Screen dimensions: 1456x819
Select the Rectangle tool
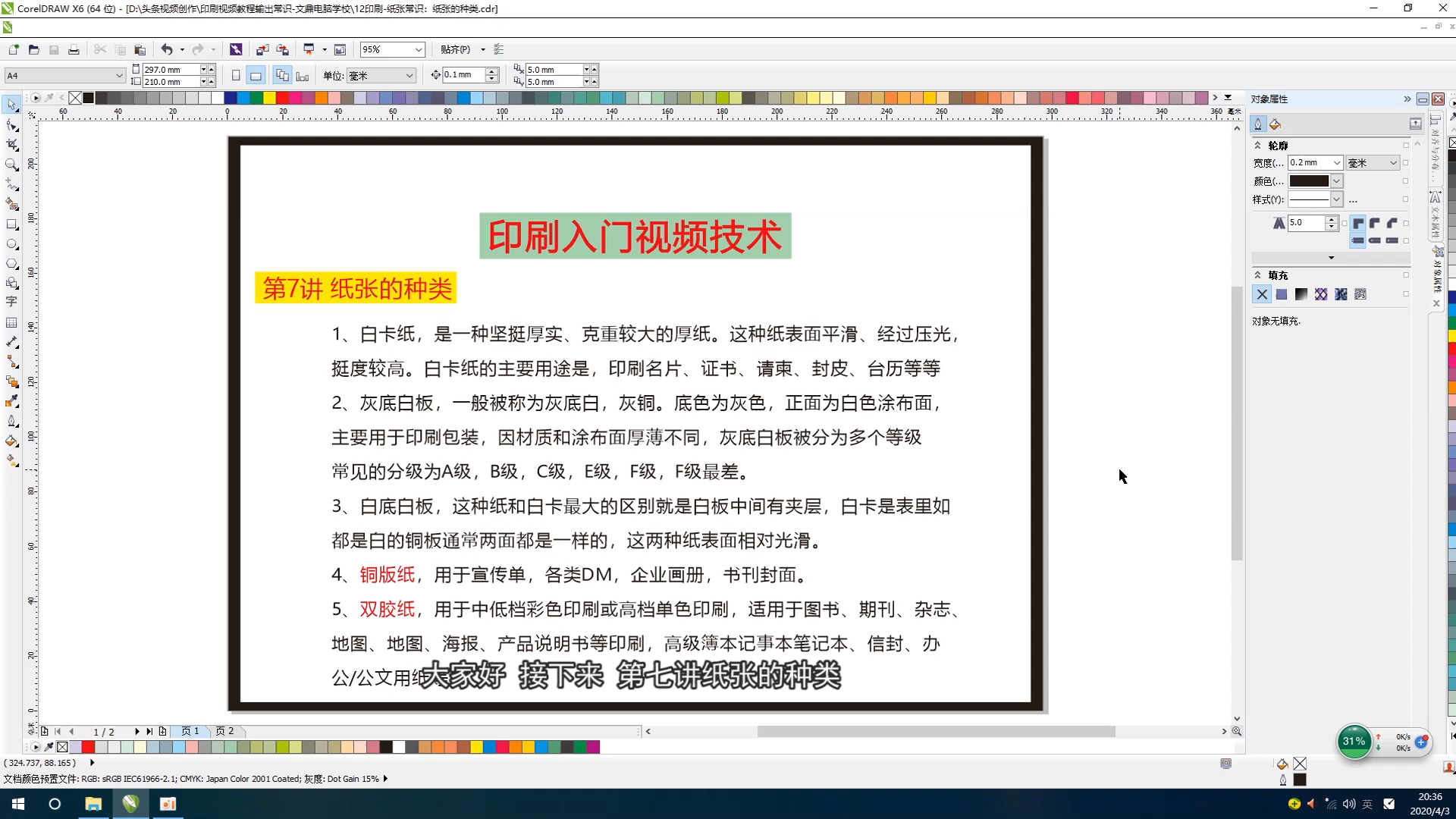coord(11,224)
